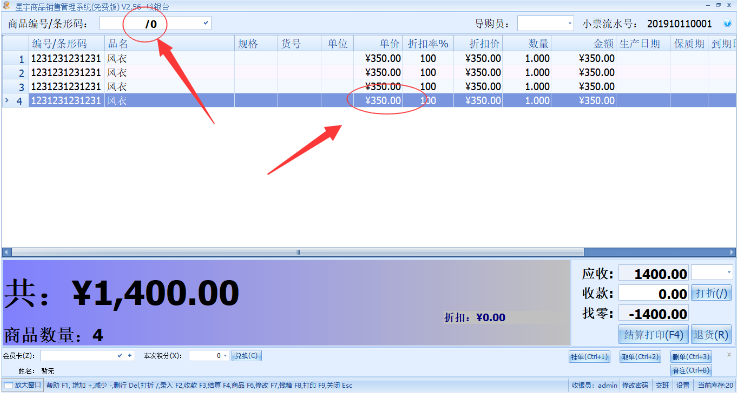Screen dimensions: 741x393
Task: Click the 退货(R) button
Action: click(711, 335)
